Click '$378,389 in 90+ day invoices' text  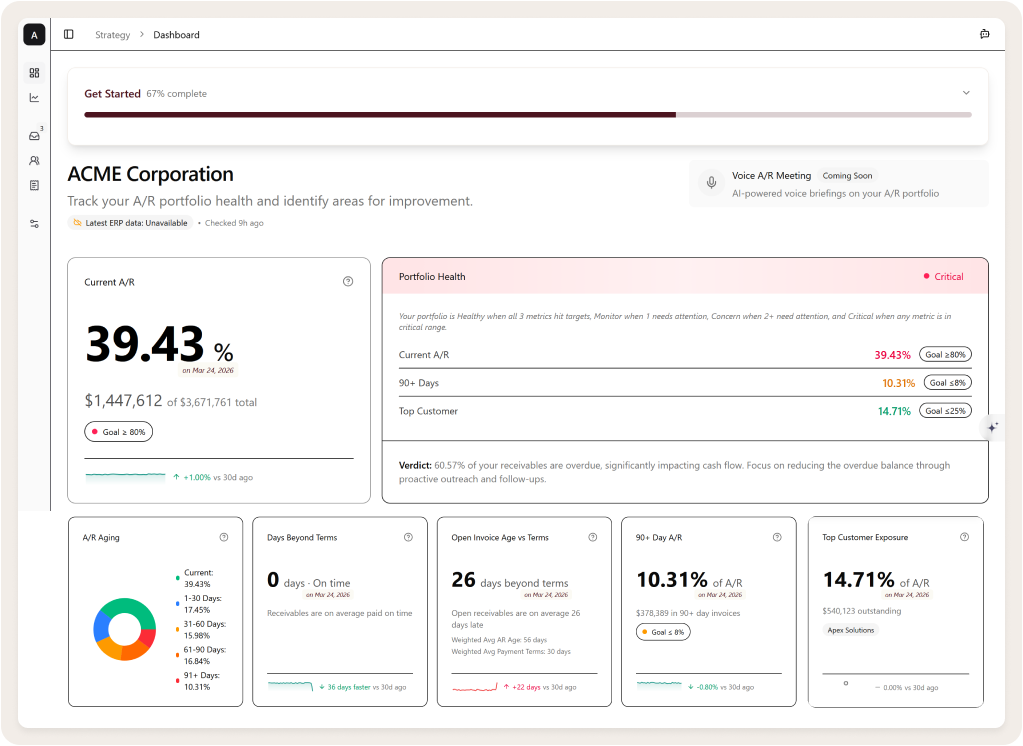click(x=688, y=613)
